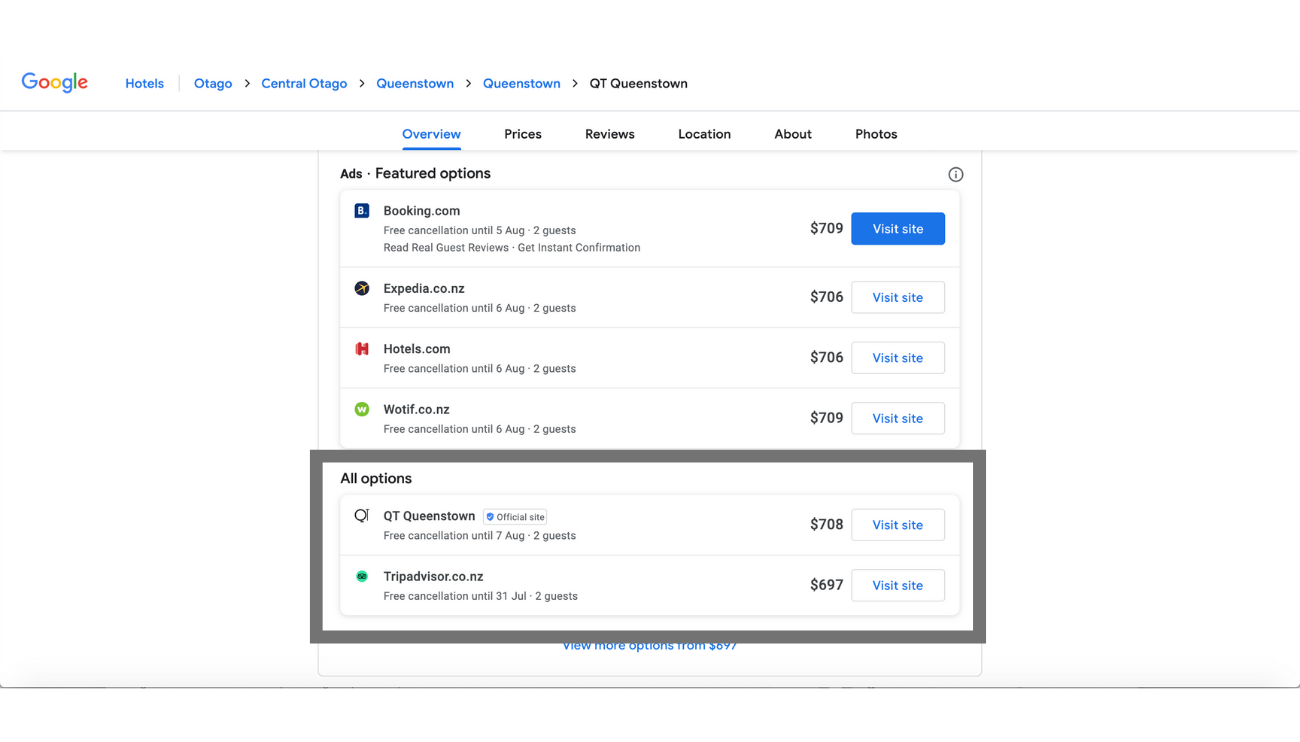Click the 'Ads · Featured options' heading
Viewport: 1300px width, 742px height.
pyautogui.click(x=415, y=173)
